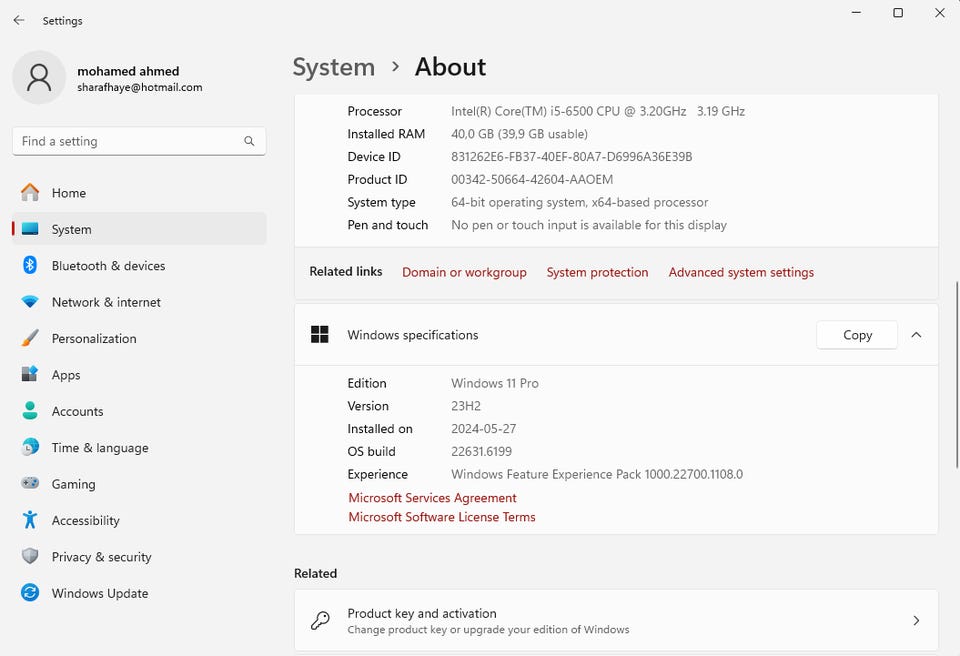The height and width of the screenshot is (656, 960).
Task: Click the Installed on date 2024-05-27
Action: coord(484,428)
